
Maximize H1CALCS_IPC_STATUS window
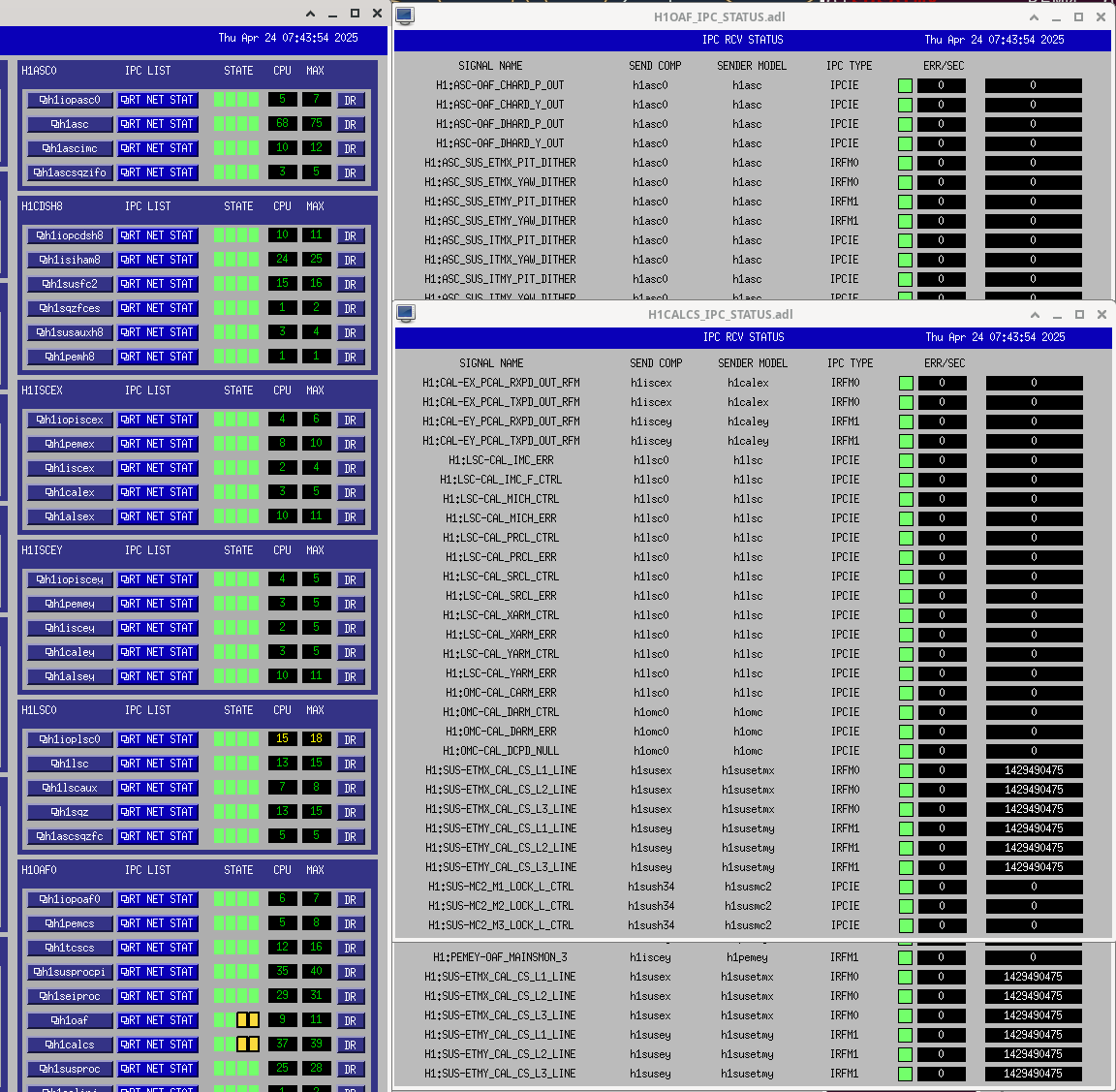click(1080, 315)
